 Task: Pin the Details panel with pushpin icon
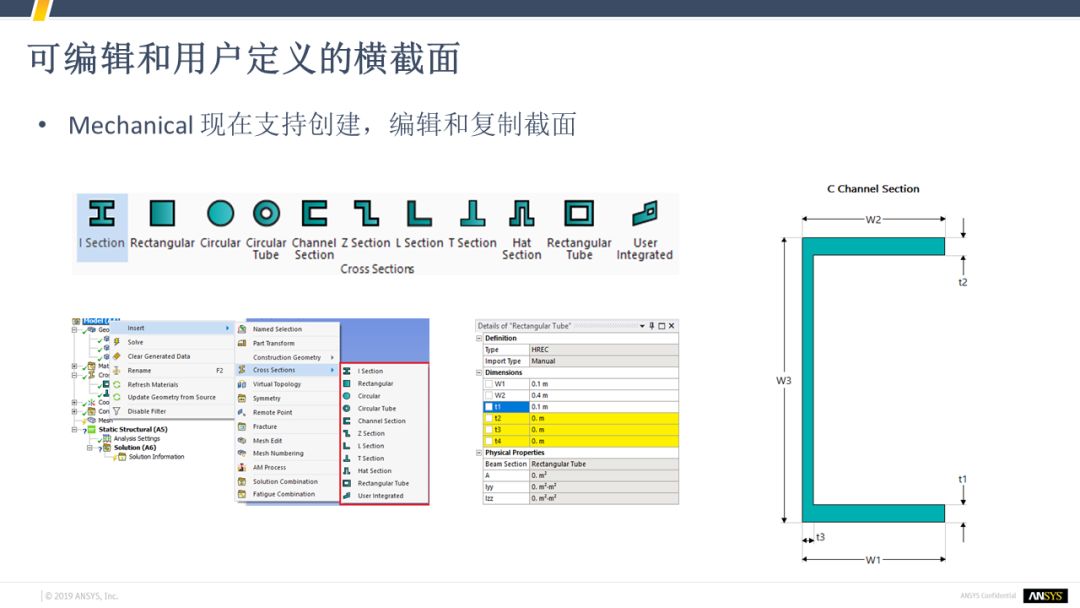652,326
